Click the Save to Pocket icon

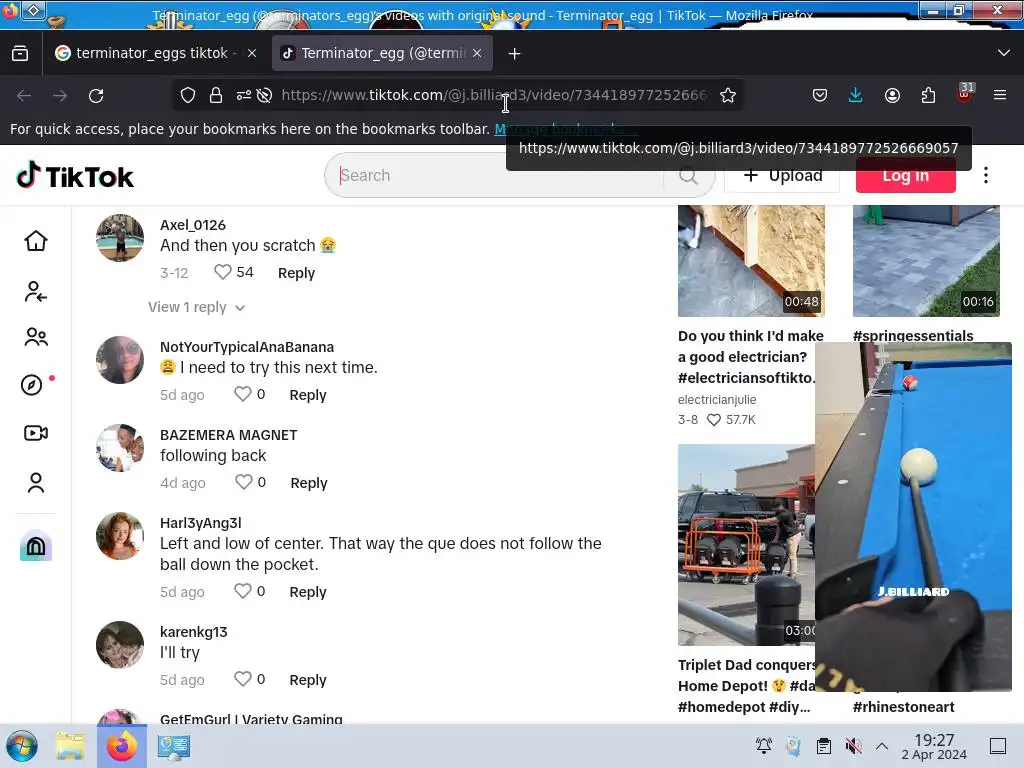820,95
